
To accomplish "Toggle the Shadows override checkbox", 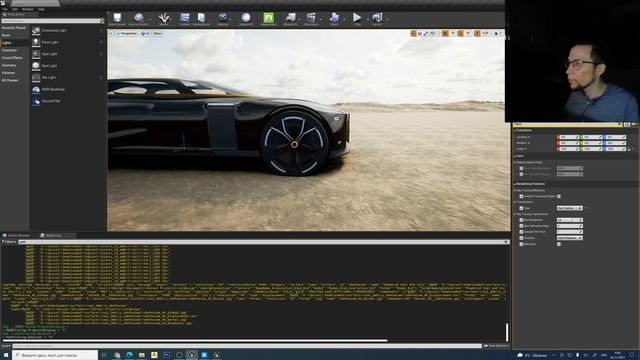I will tap(521, 238).
